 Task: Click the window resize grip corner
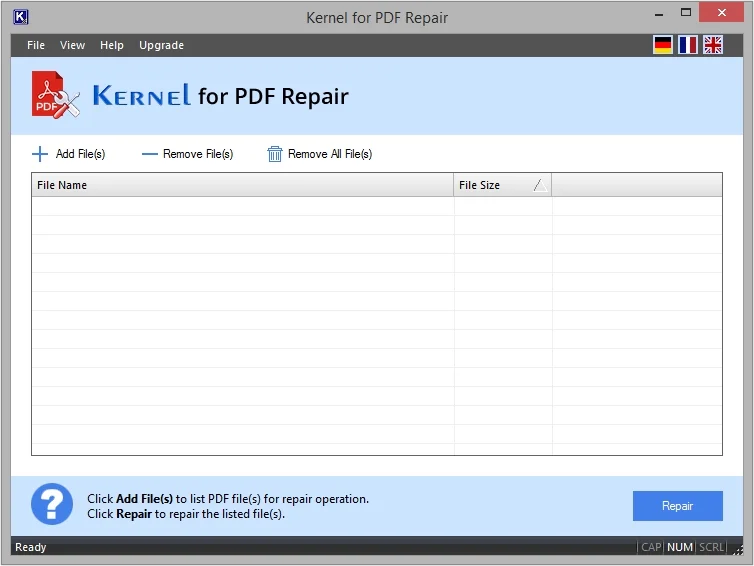click(x=738, y=550)
